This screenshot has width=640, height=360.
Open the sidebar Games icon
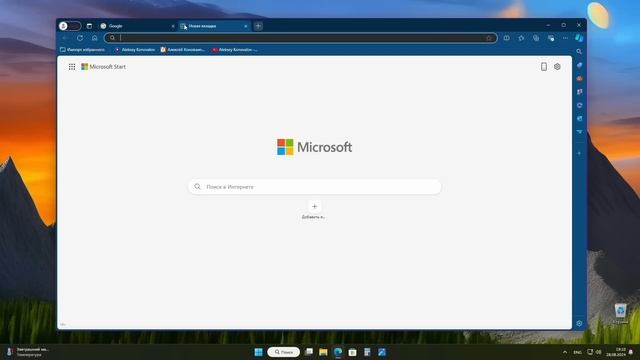(579, 92)
